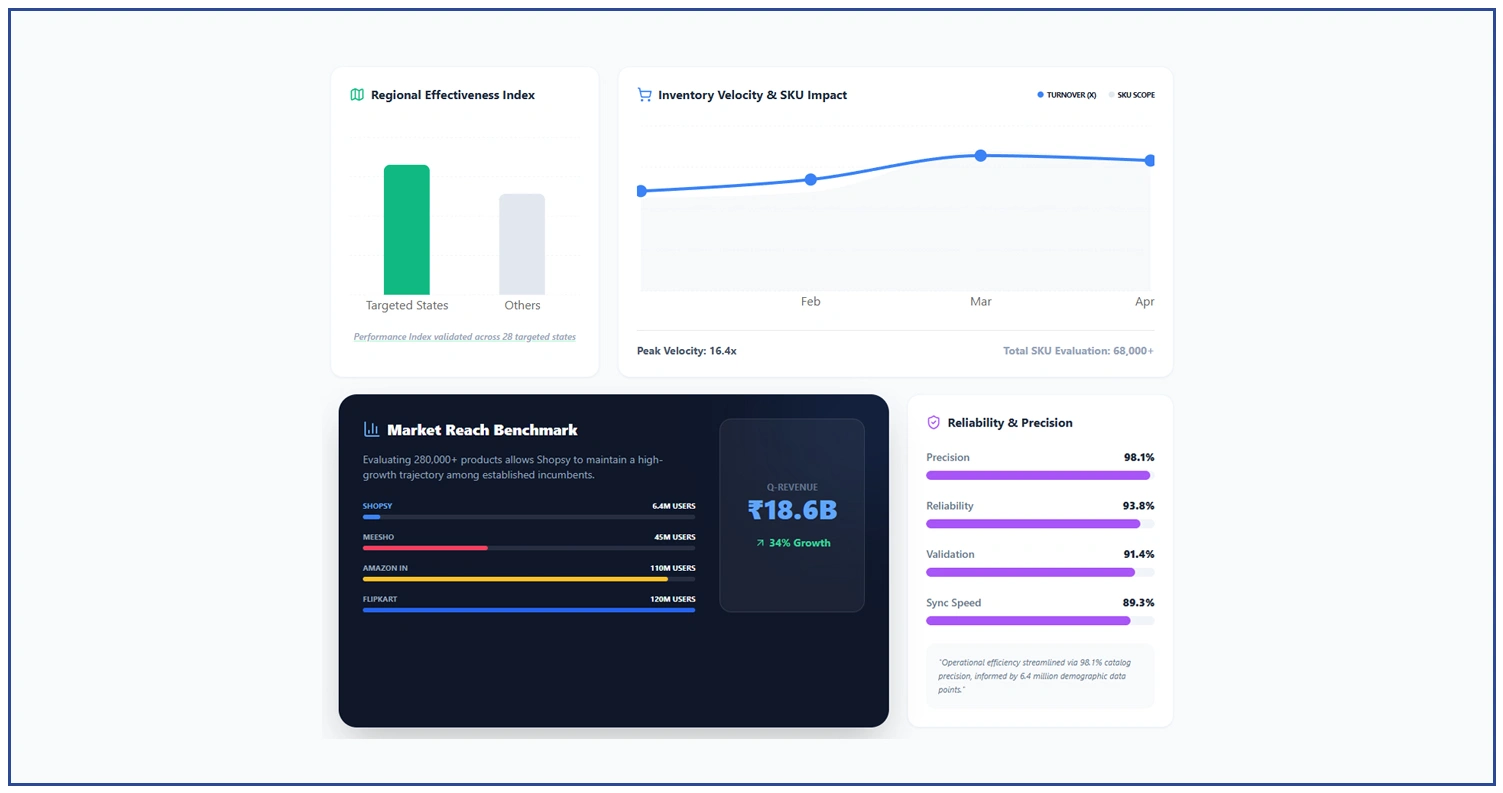Click the Q-REVENUE summary card
Viewport: 1503px width, 793px height.
pyautogui.click(x=792, y=515)
